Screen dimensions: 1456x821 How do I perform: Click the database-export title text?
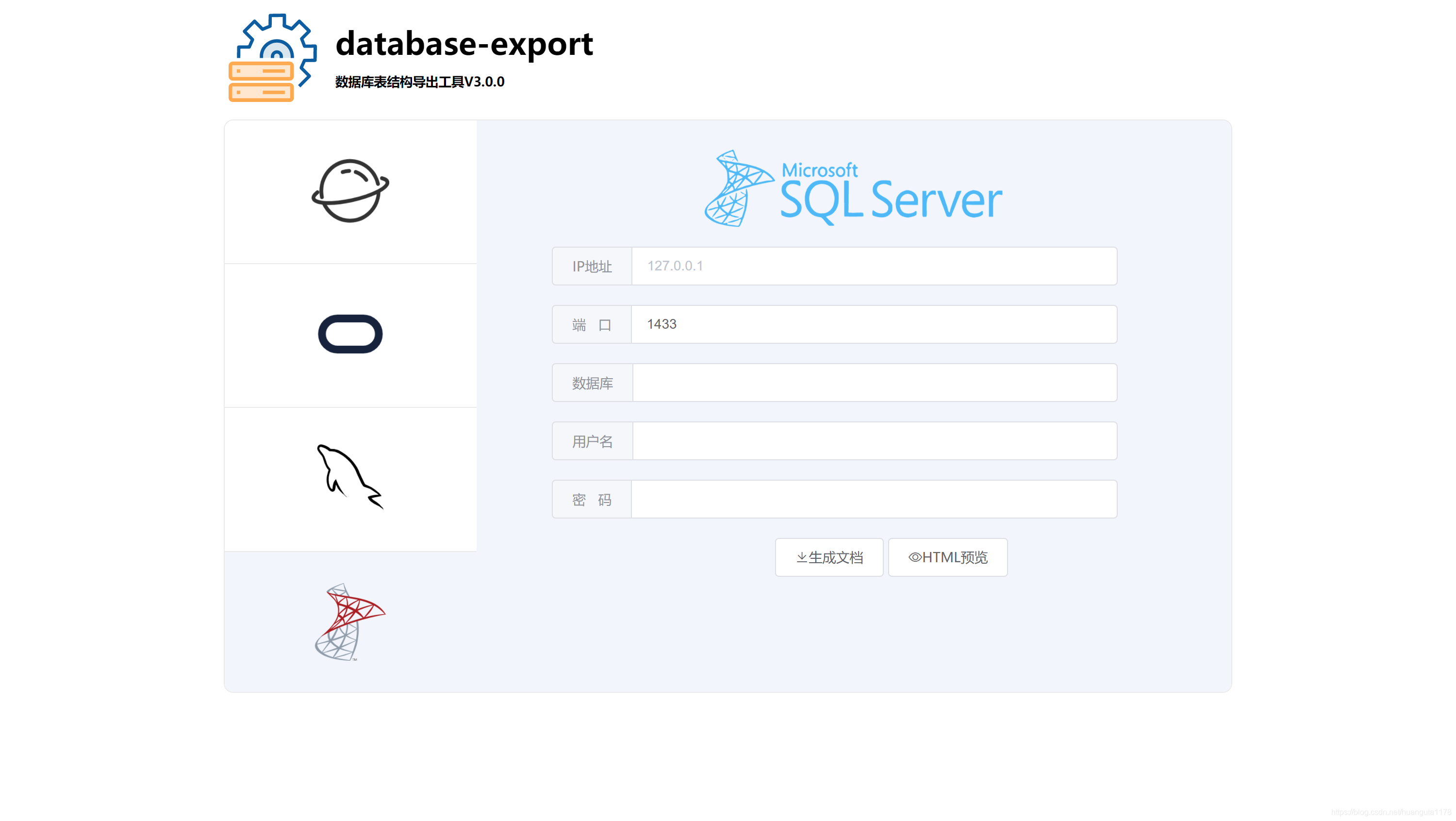click(x=464, y=44)
